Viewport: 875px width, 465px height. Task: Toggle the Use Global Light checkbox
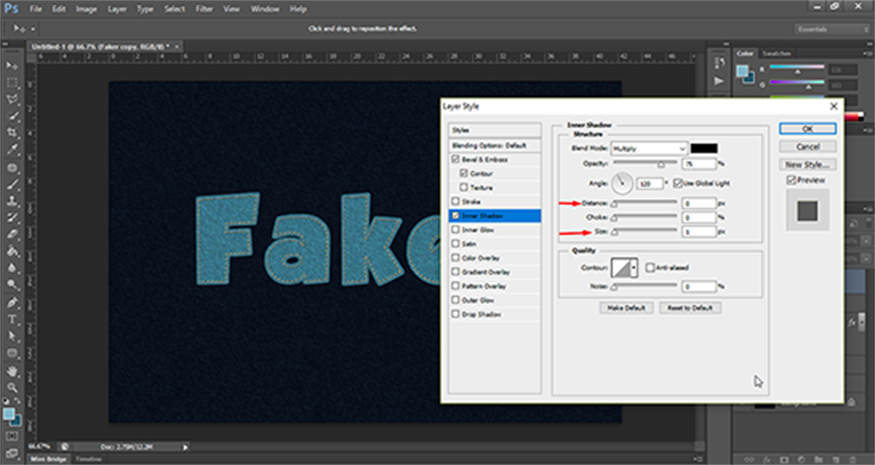pyautogui.click(x=677, y=183)
